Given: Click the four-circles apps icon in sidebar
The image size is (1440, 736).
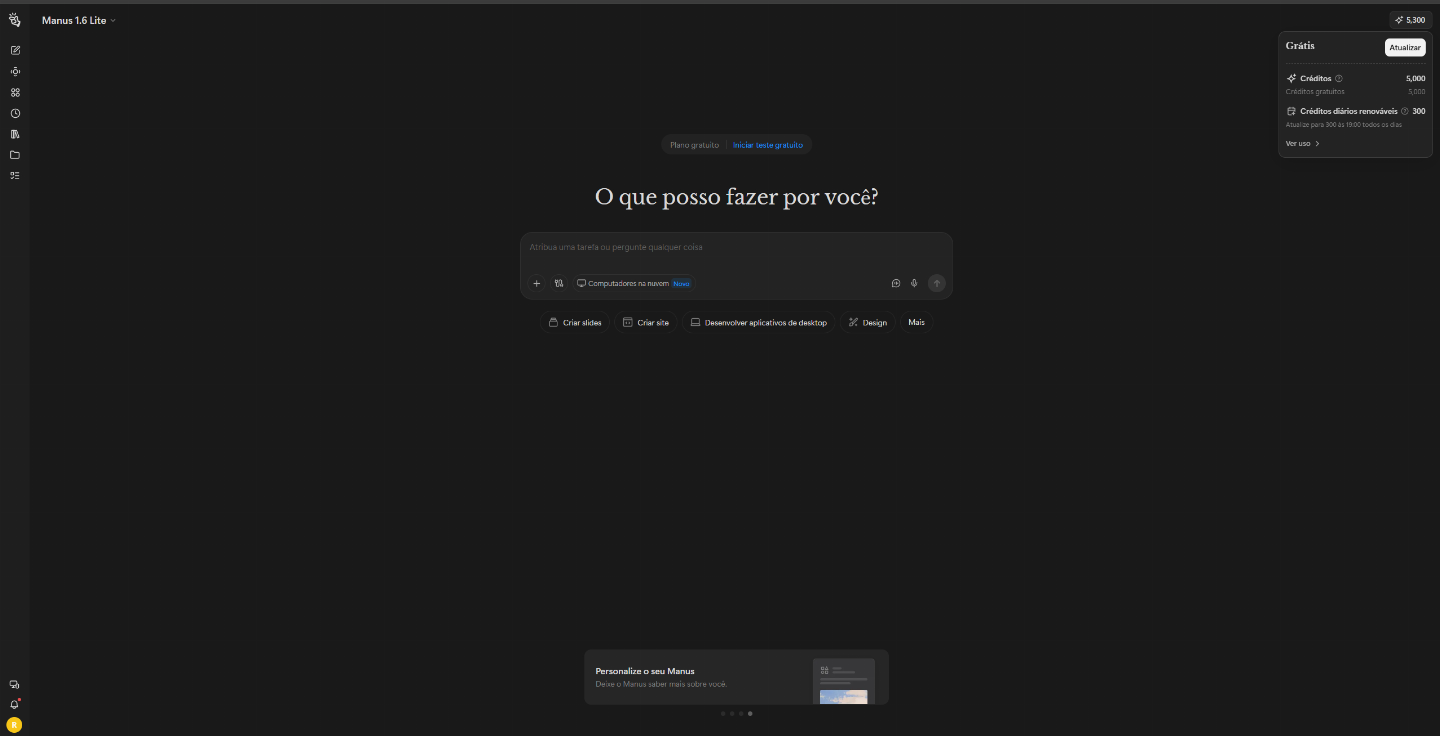Looking at the screenshot, I should pyautogui.click(x=15, y=92).
